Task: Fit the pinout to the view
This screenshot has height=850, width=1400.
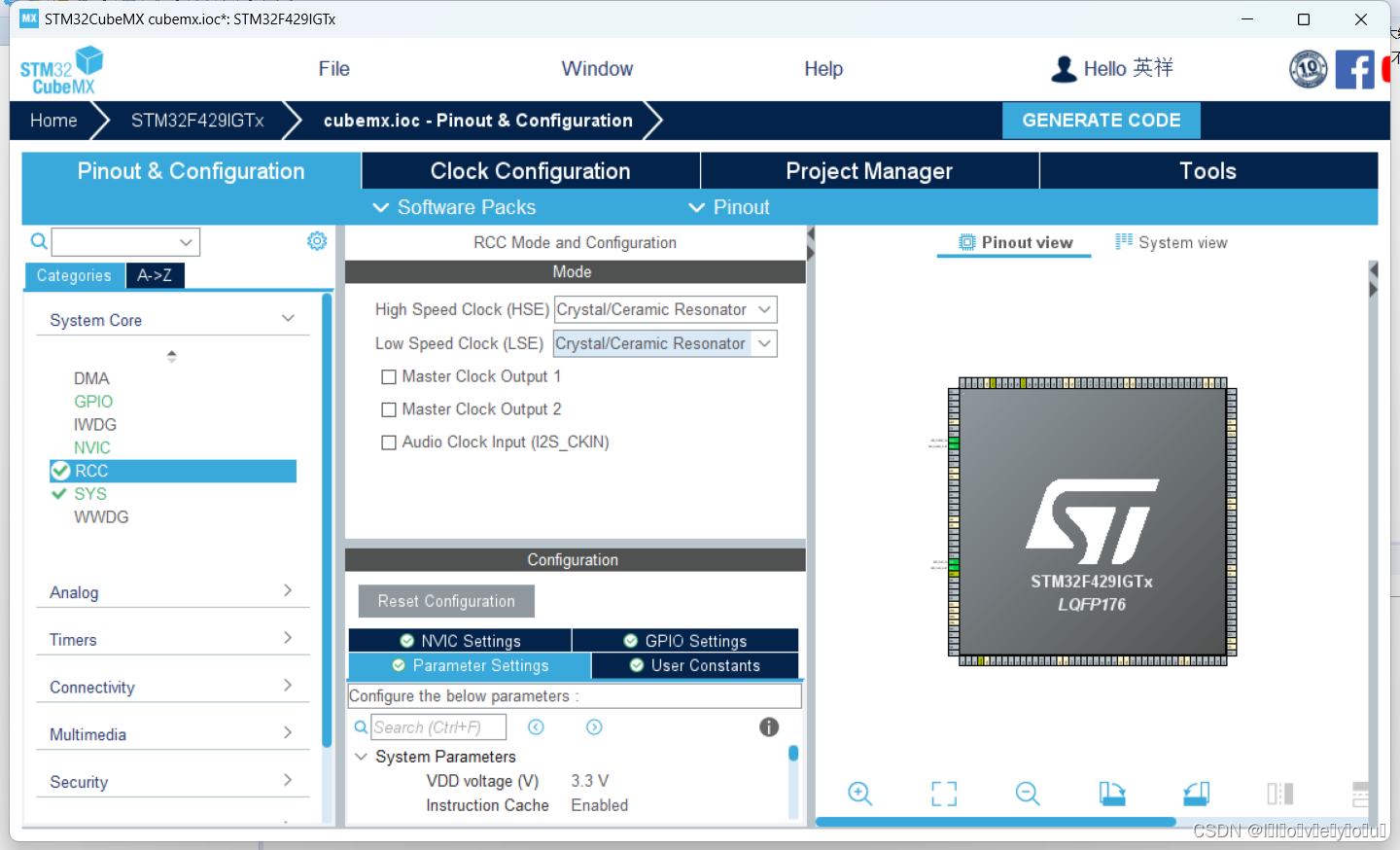Action: coord(943,794)
